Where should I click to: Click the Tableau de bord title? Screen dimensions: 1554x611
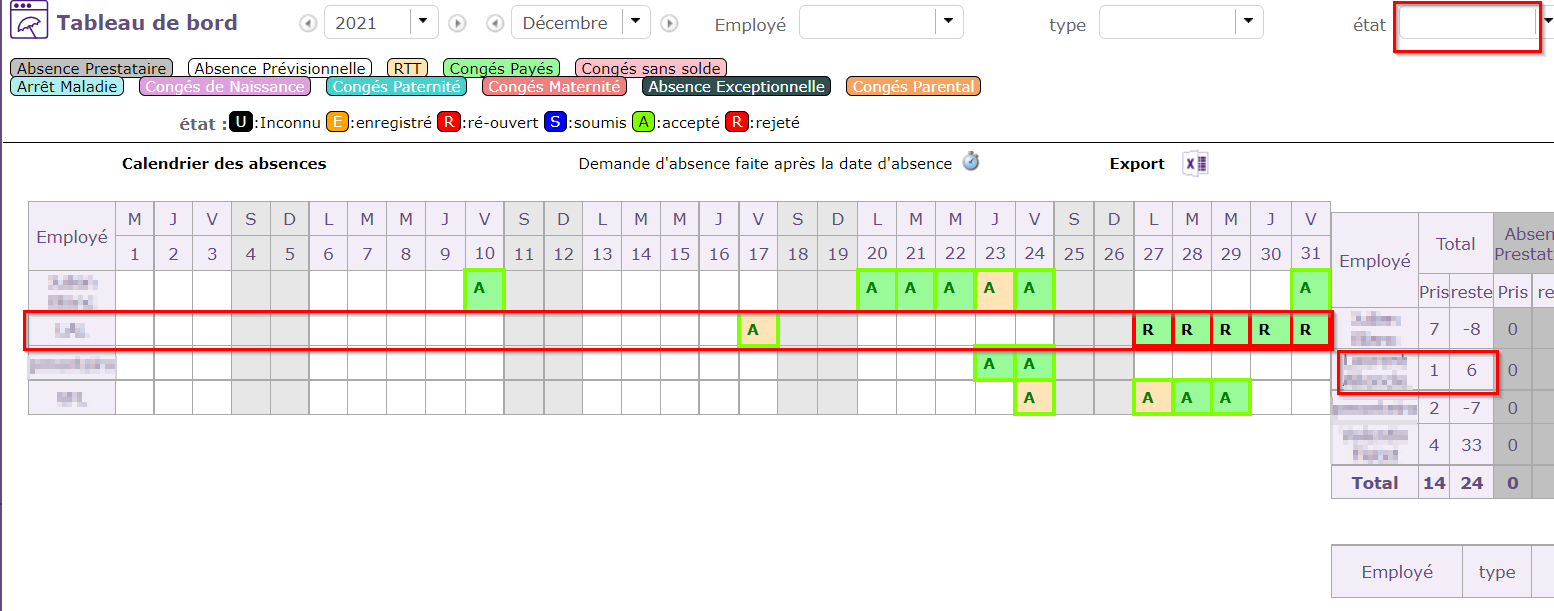[147, 23]
